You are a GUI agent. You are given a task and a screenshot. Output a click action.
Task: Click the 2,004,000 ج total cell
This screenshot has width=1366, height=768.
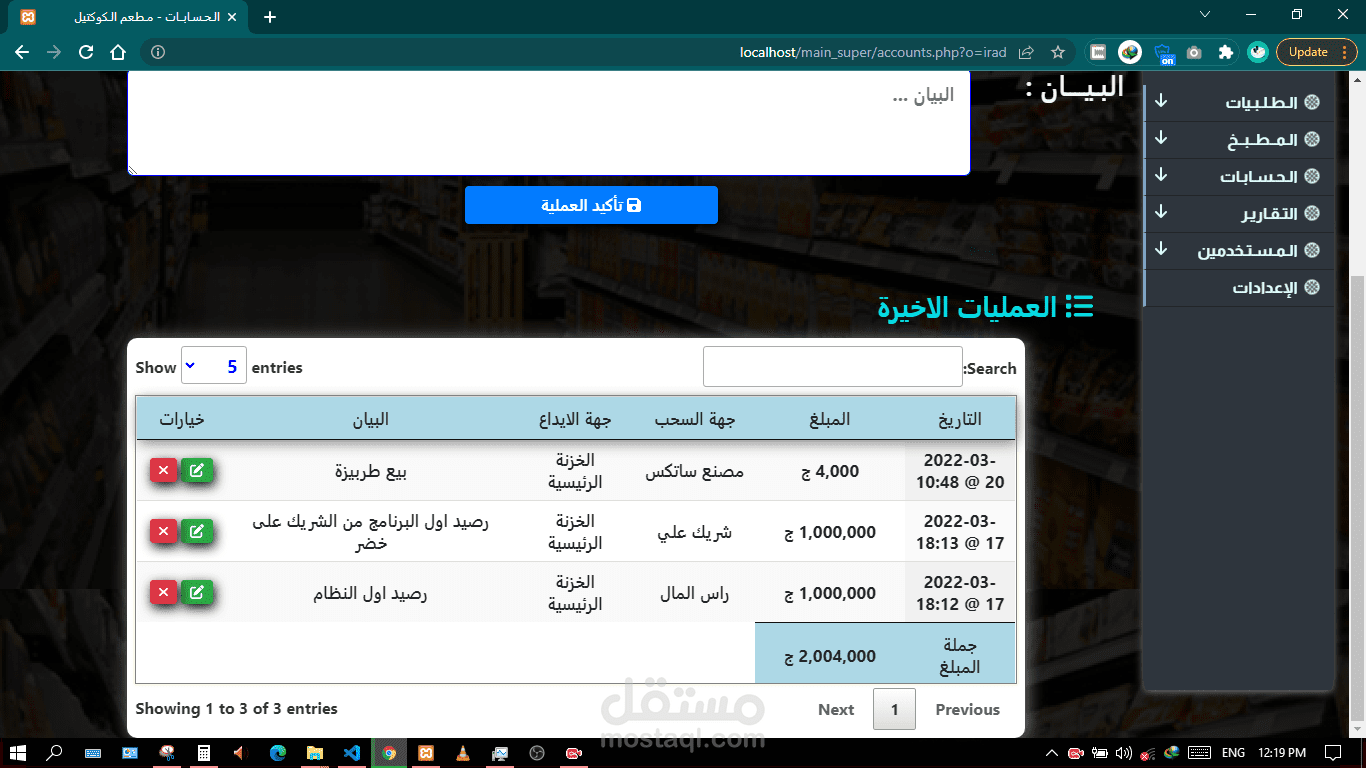click(x=830, y=656)
